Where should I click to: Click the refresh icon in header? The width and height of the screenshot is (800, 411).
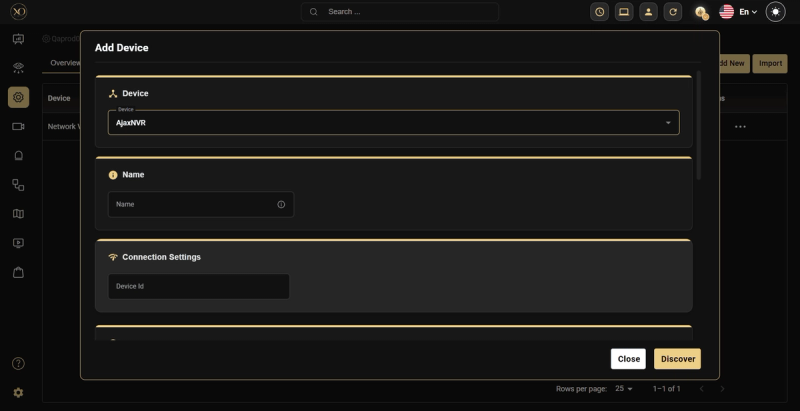[673, 12]
